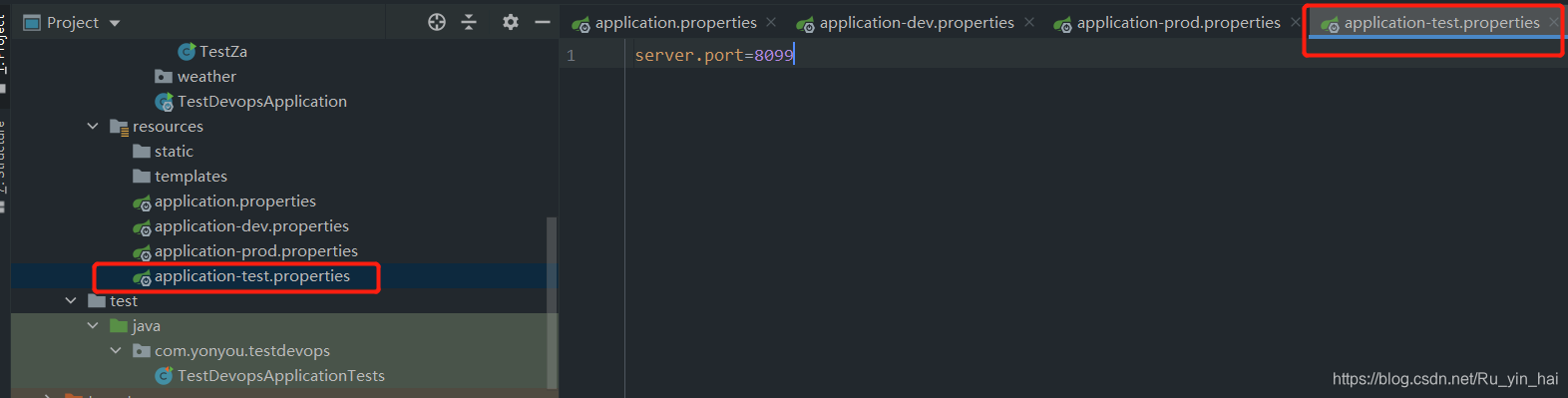Select the resources folder
This screenshot has height=398, width=1568.
(168, 126)
